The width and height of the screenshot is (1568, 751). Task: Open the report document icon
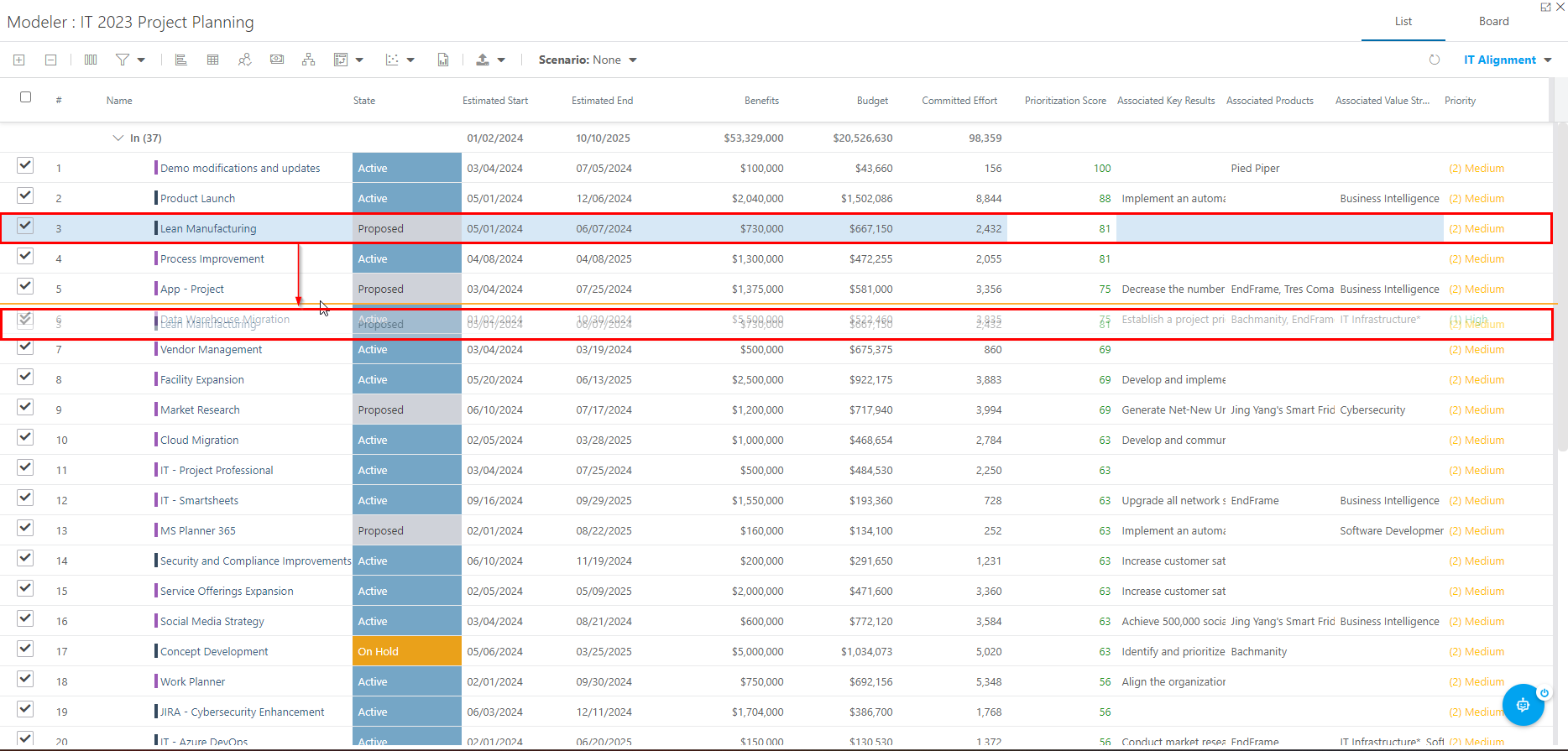[x=443, y=60]
